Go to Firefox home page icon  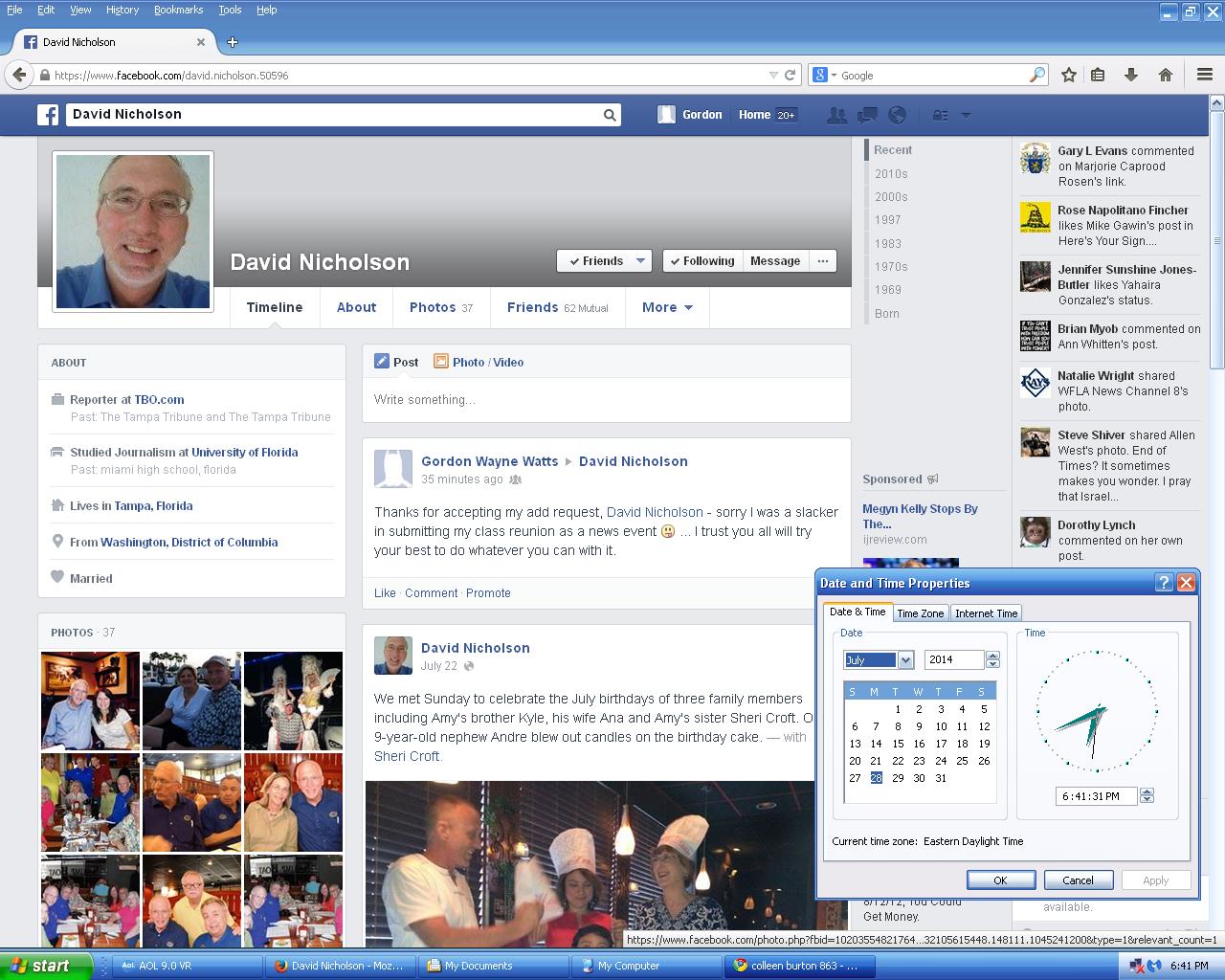tap(1165, 75)
